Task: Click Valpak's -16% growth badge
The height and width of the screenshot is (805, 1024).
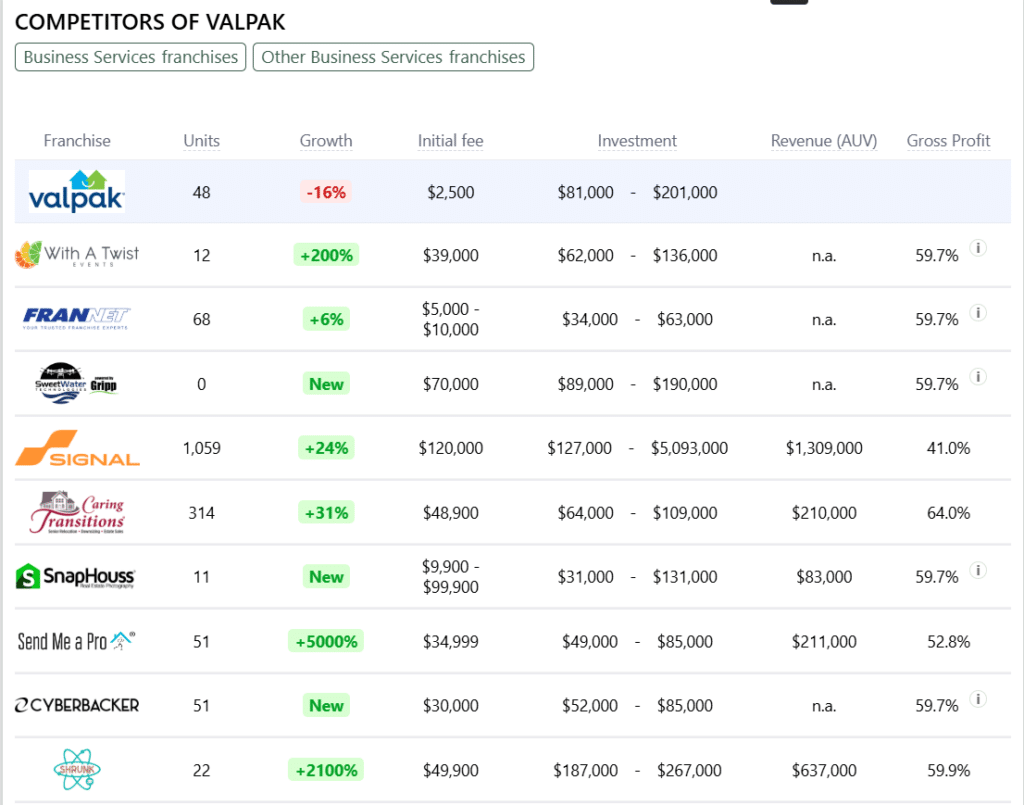Action: [326, 192]
